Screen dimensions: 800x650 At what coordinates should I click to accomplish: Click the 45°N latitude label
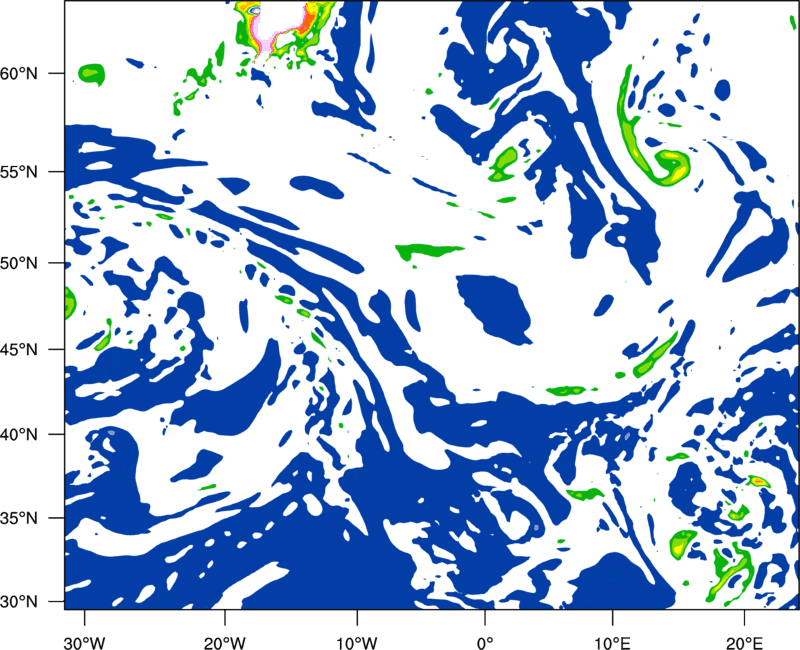[19, 349]
